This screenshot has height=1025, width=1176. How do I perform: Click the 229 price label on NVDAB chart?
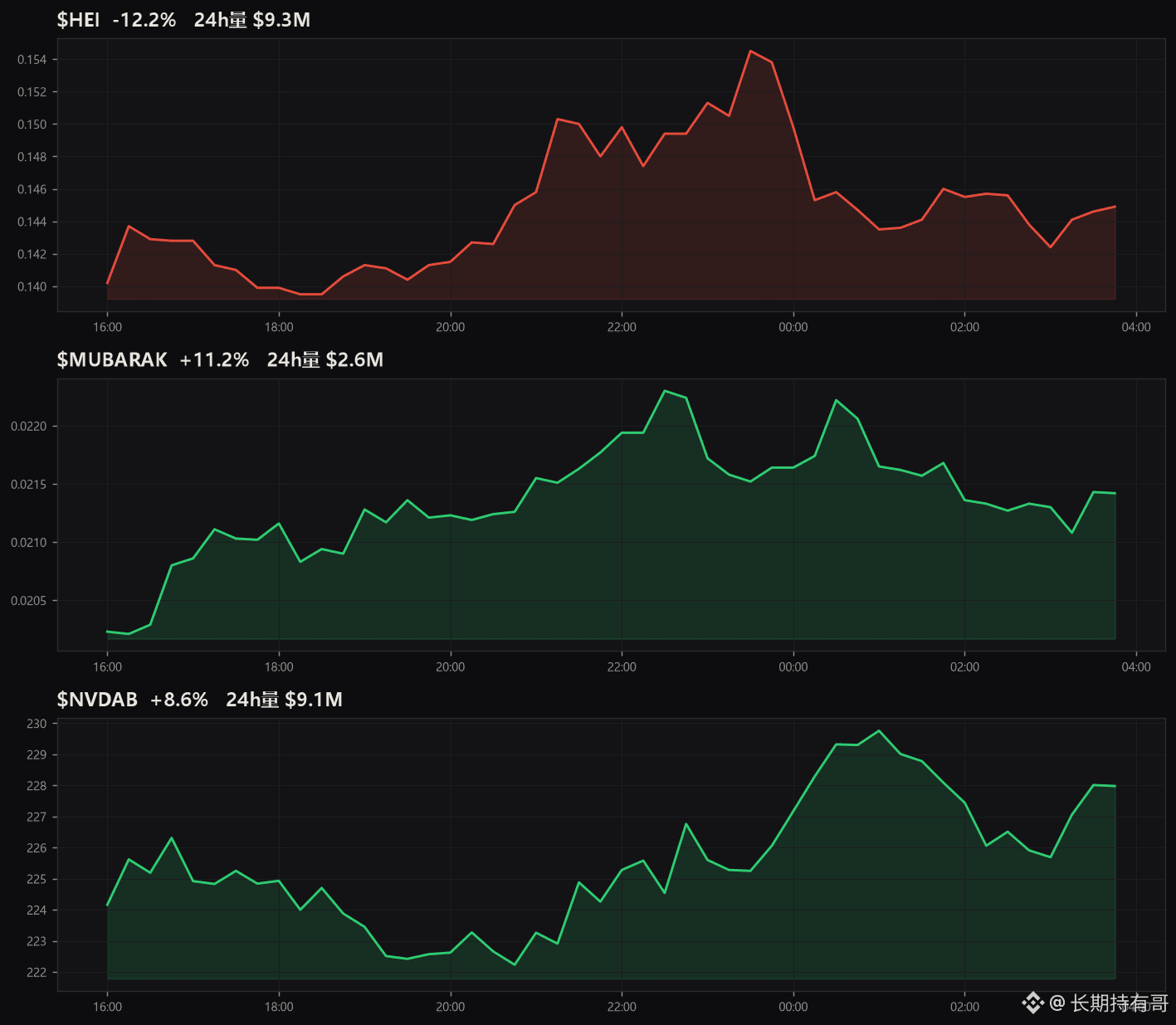[x=37, y=755]
